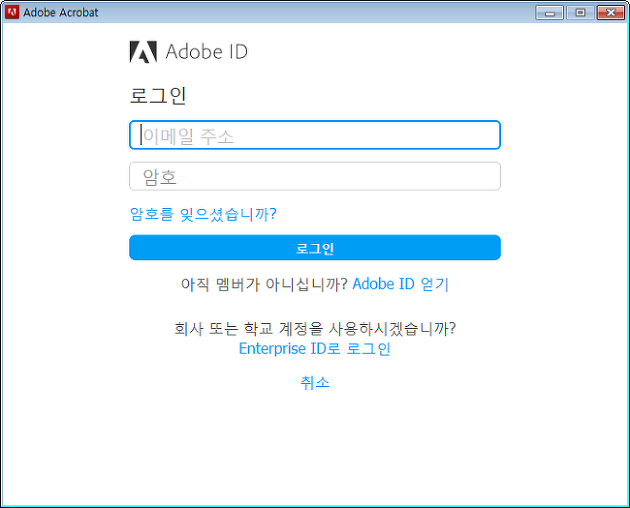Open the 암호를 잊으셨습니까? link
The width and height of the screenshot is (630, 508).
tap(203, 214)
